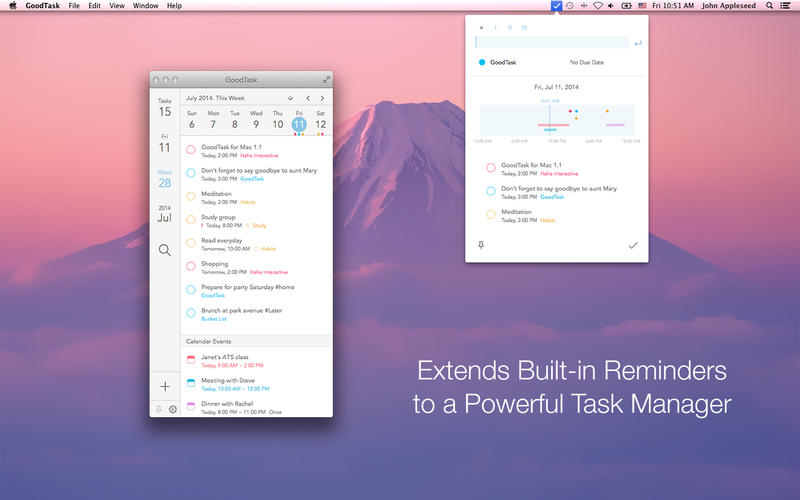Open the File menu
The width and height of the screenshot is (800, 500).
pyautogui.click(x=74, y=6)
